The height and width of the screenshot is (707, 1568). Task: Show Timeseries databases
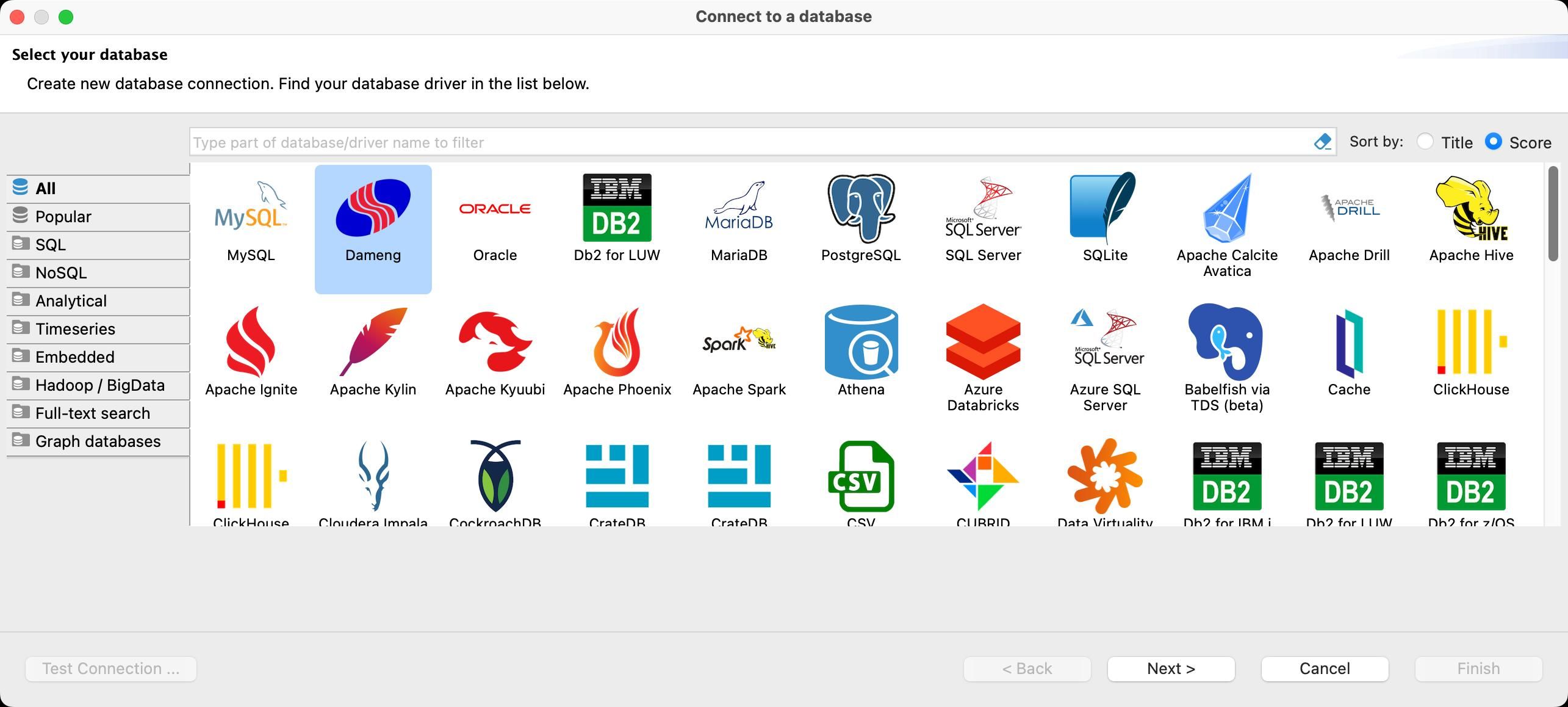pos(98,328)
